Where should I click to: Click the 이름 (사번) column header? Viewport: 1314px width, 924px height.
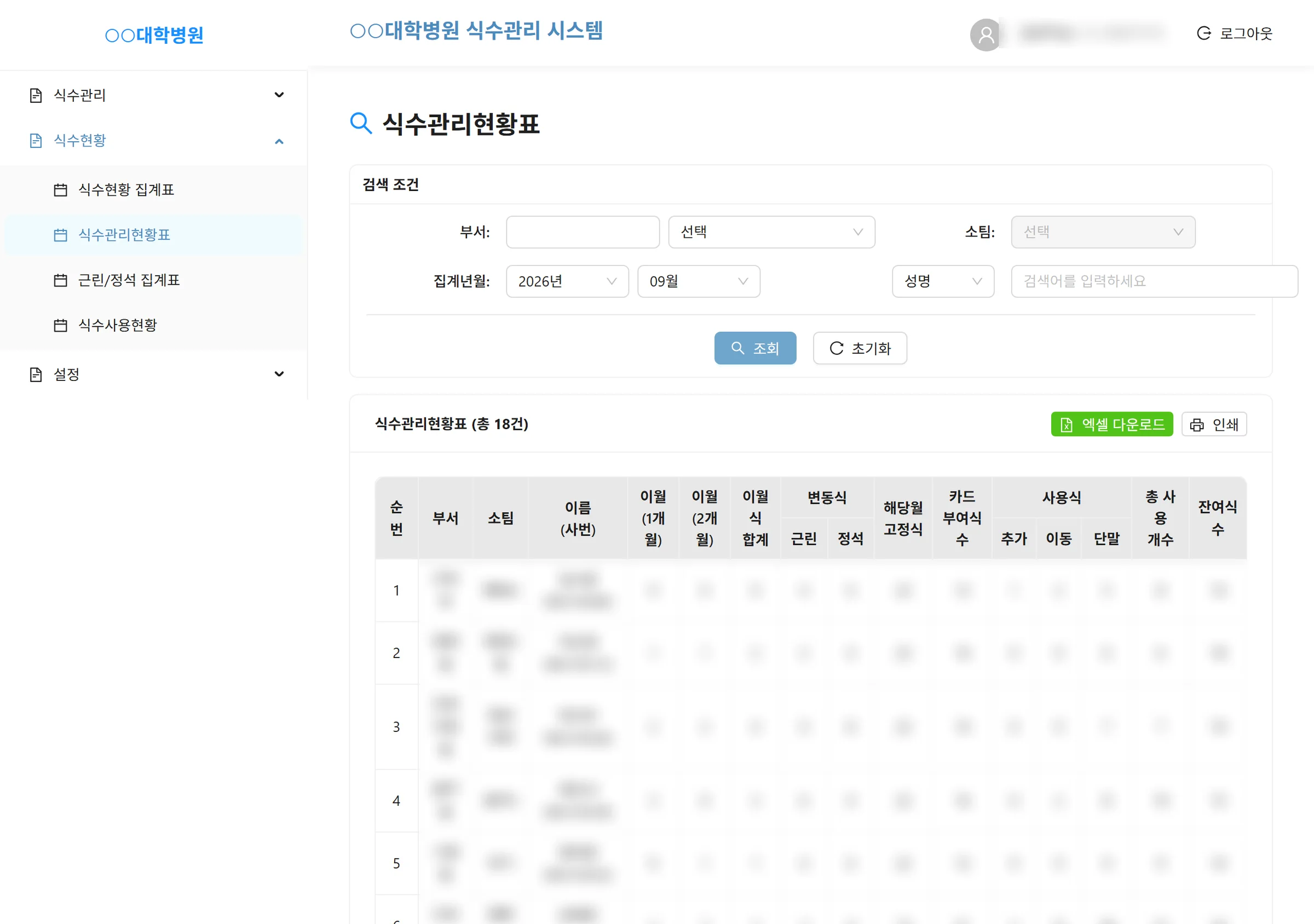[x=578, y=518]
